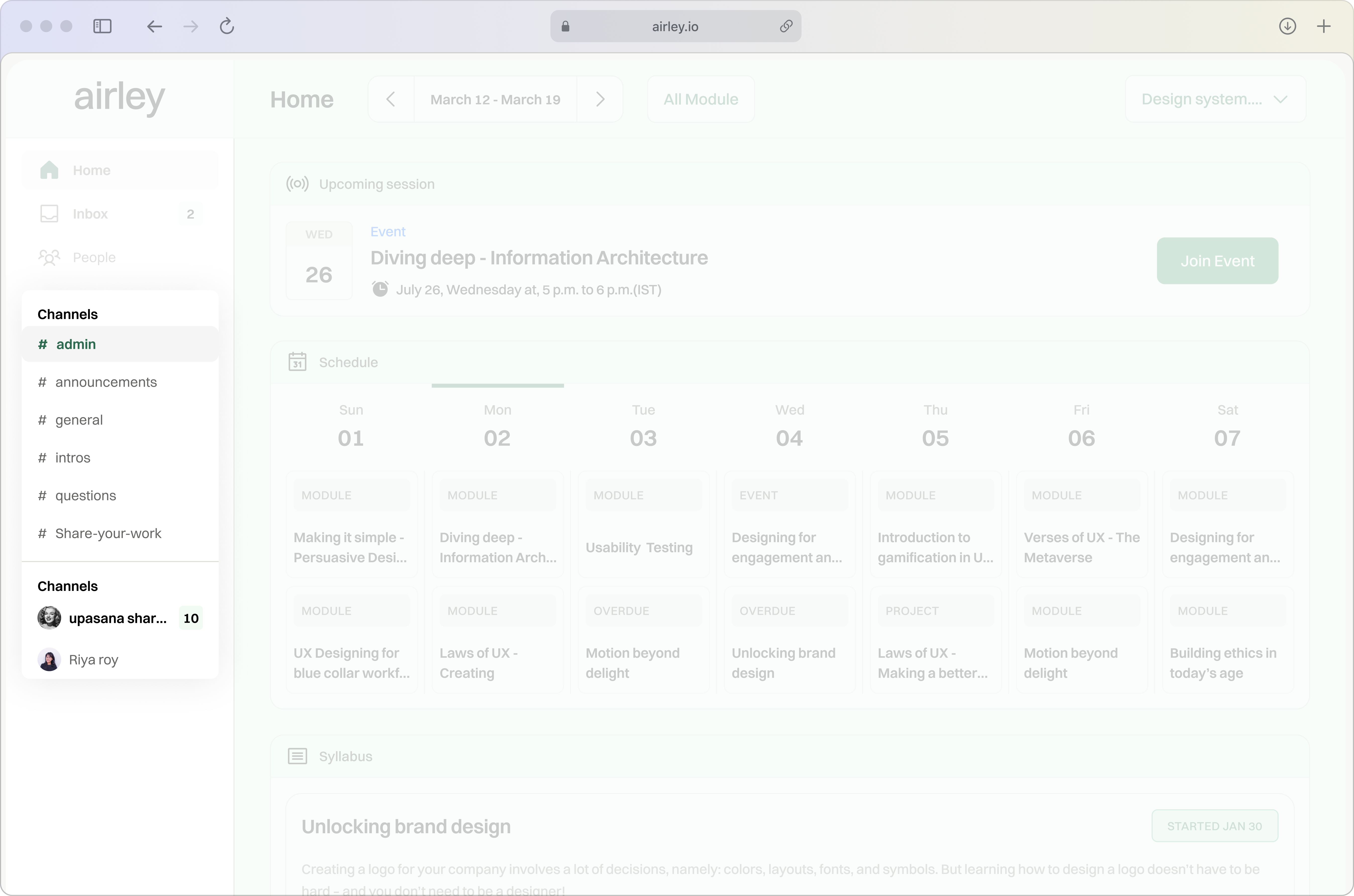Viewport: 1354px width, 896px height.
Task: Open chat with Riya roy
Action: (120, 659)
